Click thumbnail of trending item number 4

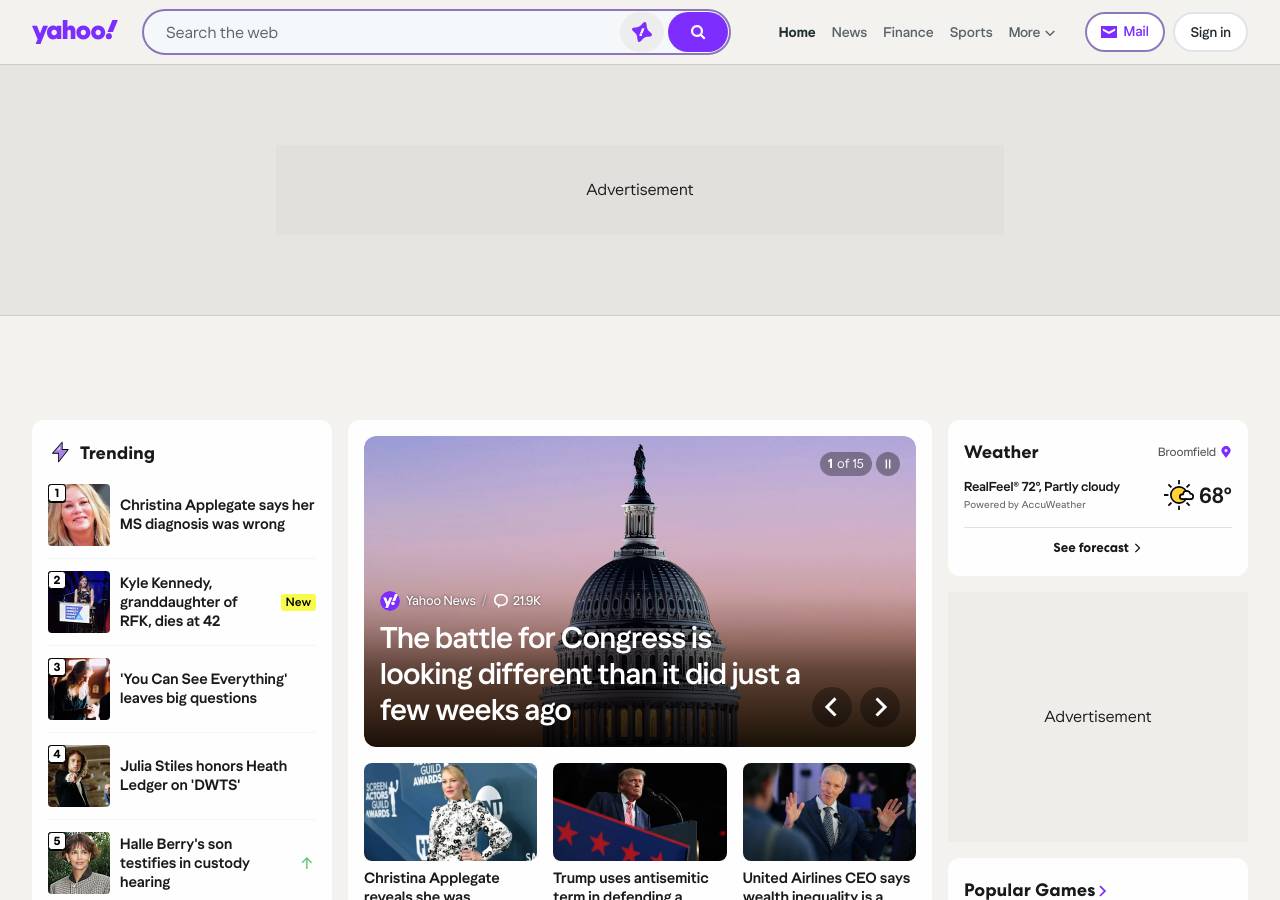(79, 776)
